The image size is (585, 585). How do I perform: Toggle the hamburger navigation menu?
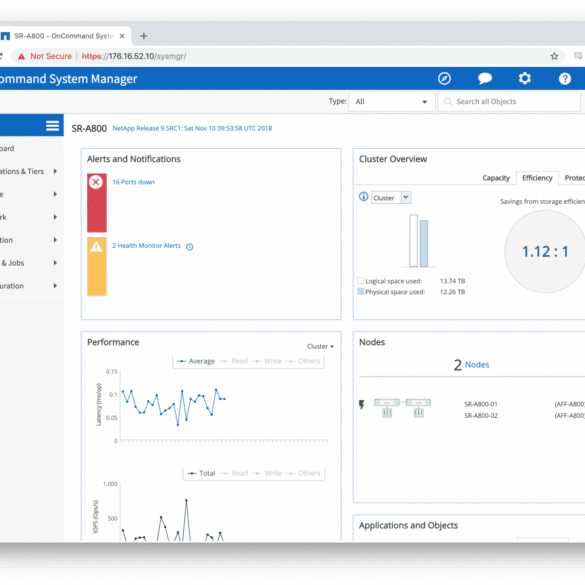(52, 126)
